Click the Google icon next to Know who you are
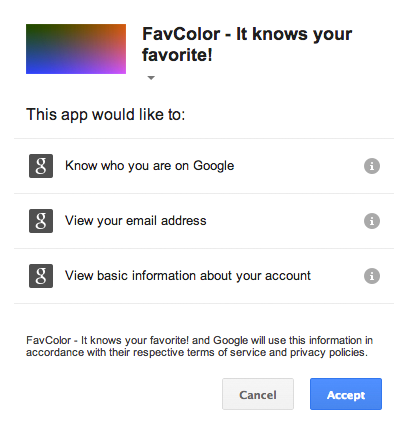416x424 pixels. click(x=41, y=166)
